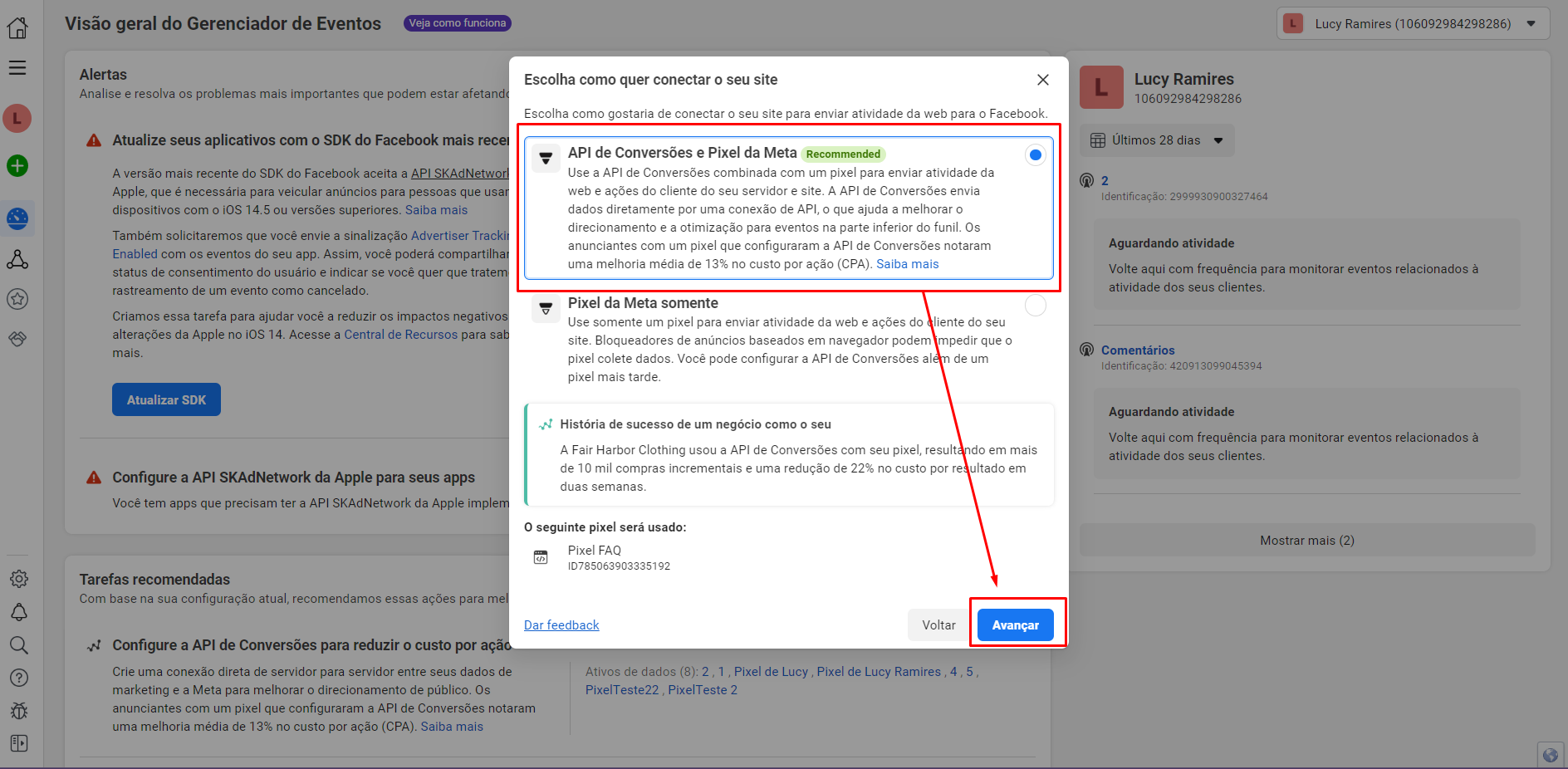Click the História de sucesso card
Image resolution: width=1568 pixels, height=769 pixels.
(789, 455)
